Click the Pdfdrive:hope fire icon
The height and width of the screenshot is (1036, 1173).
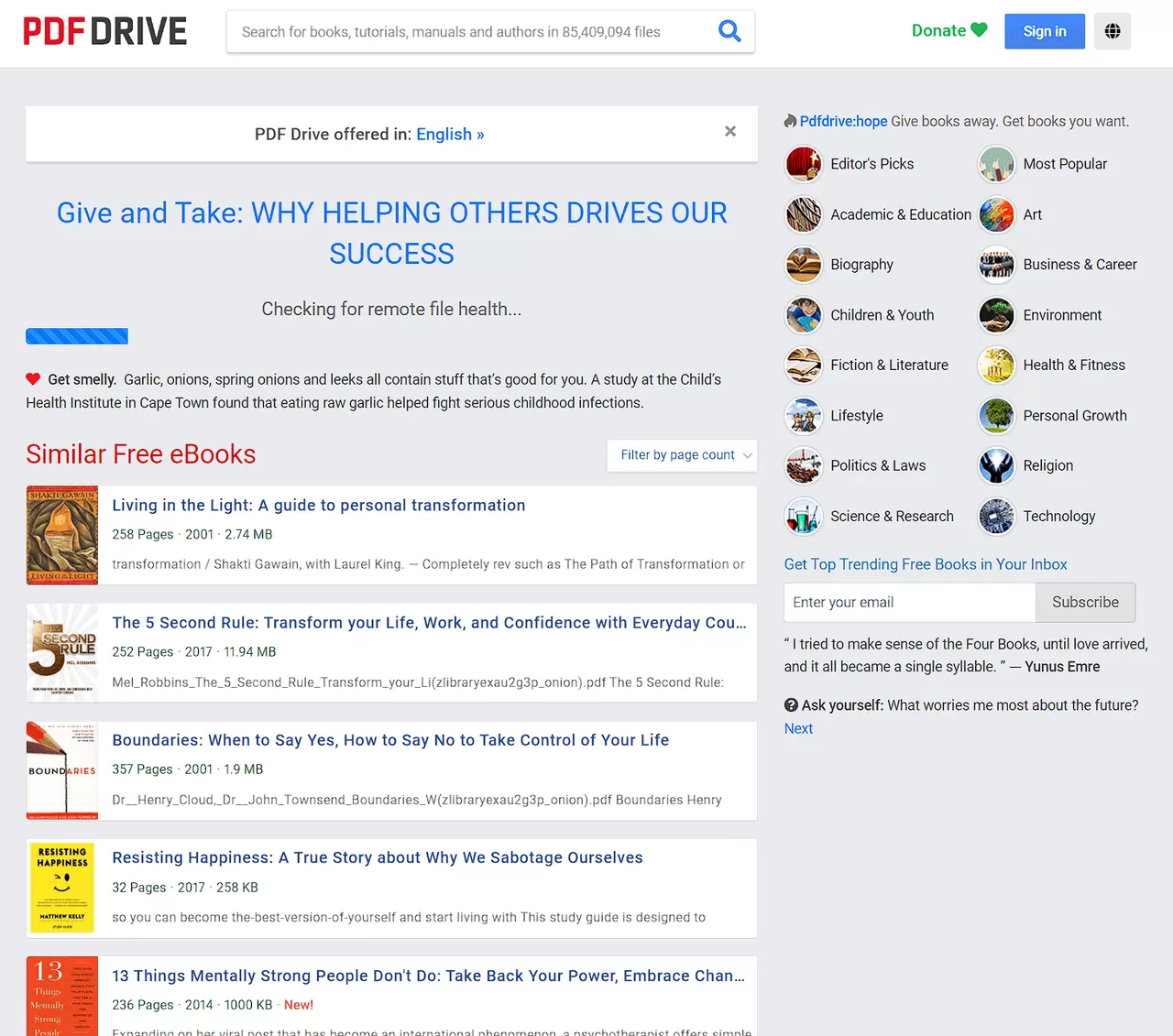(x=790, y=120)
